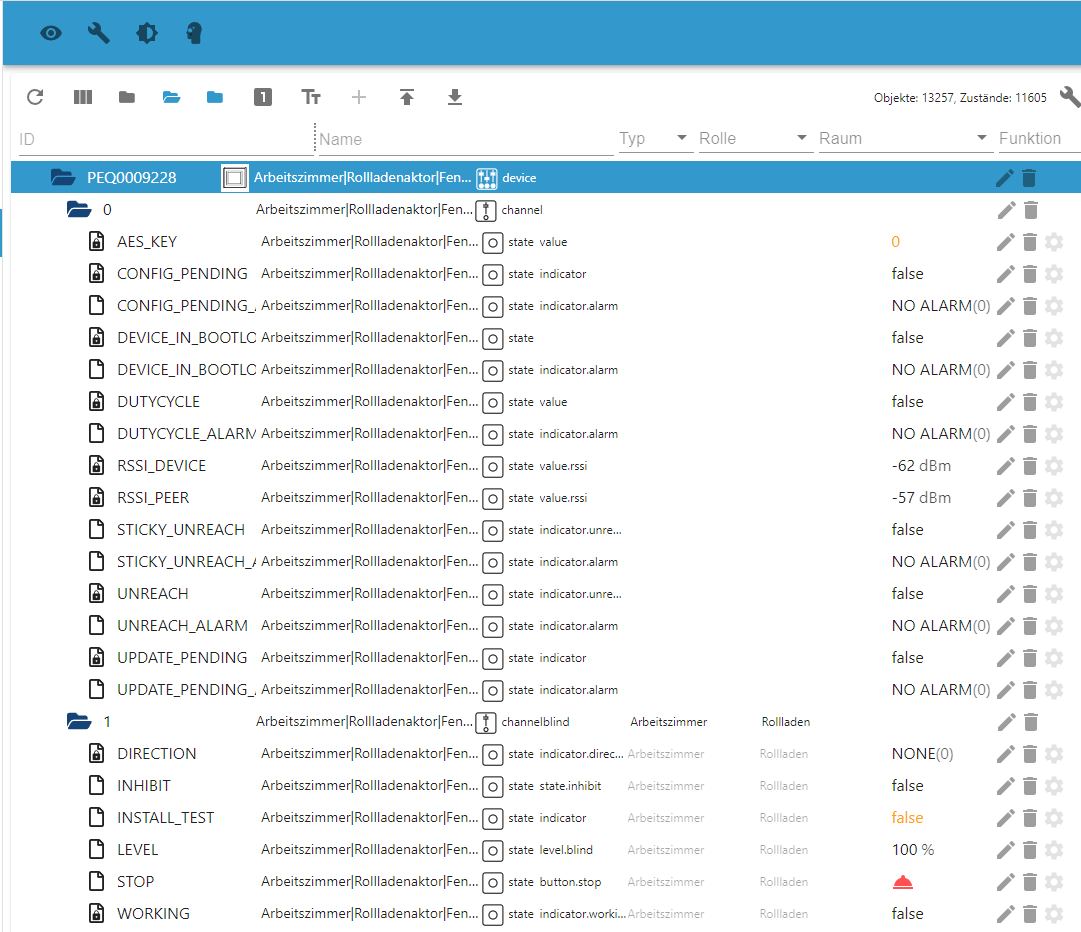Click the orange INSTALL_TEST false value
The width and height of the screenshot is (1081, 932).
[x=907, y=818]
